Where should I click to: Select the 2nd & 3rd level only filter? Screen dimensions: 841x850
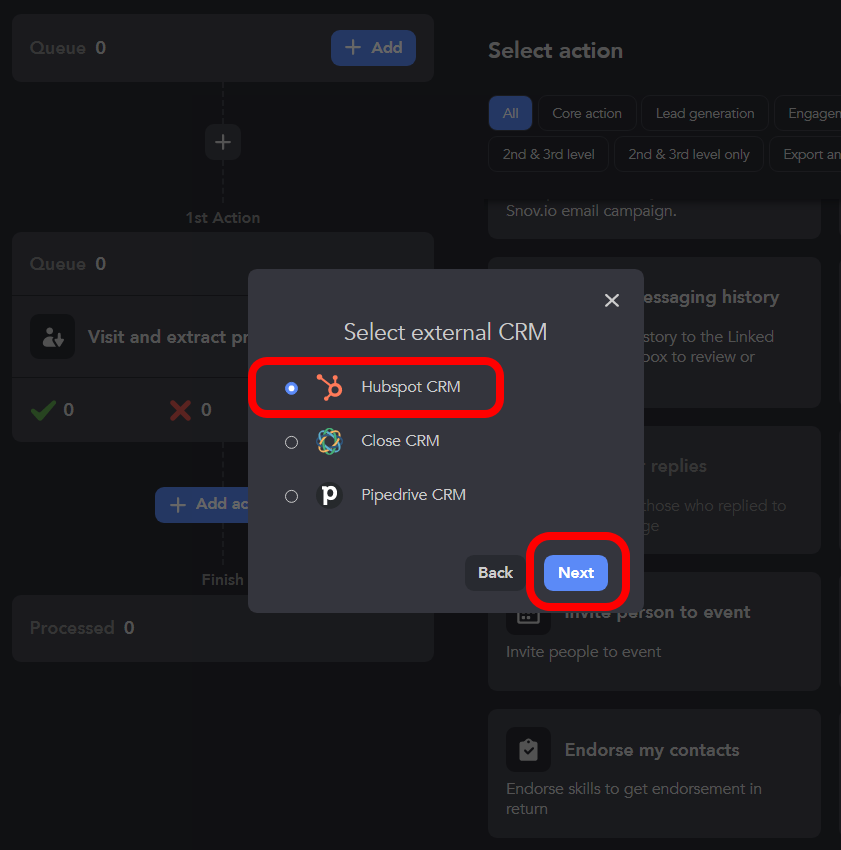[x=689, y=154]
